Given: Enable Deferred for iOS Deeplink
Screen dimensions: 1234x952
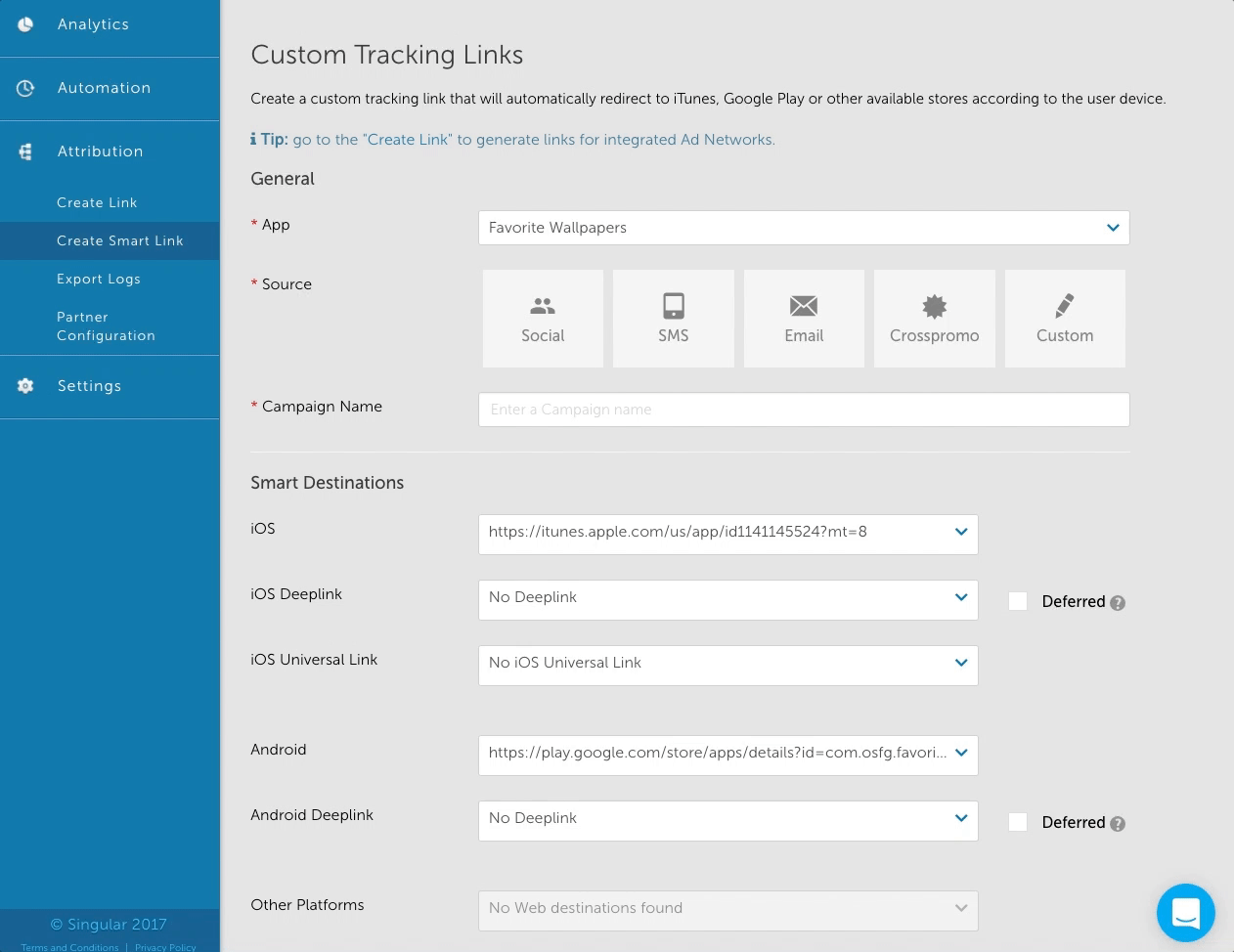Looking at the screenshot, I should (1018, 602).
